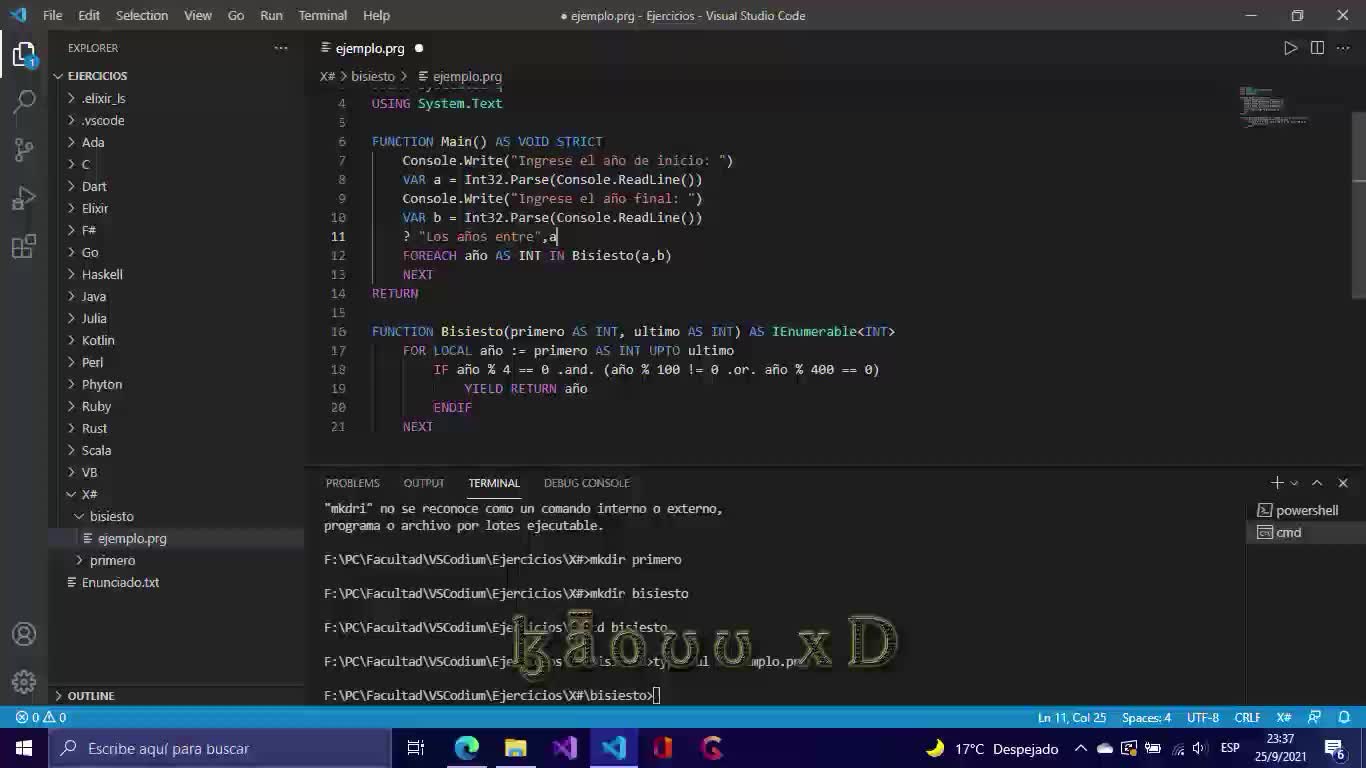Select the cmd terminal instance

(1305, 533)
